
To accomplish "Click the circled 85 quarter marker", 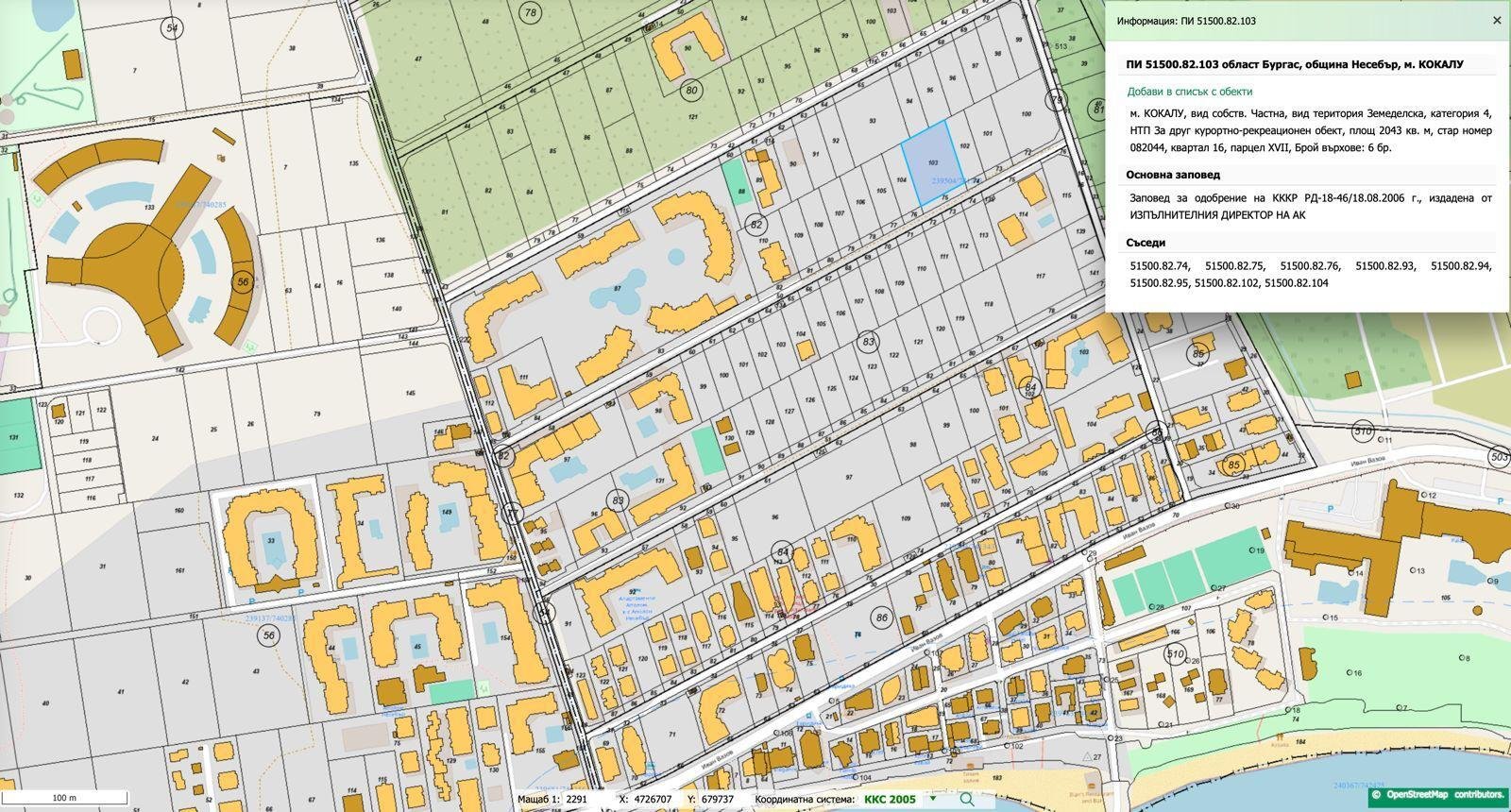I will tap(1233, 465).
